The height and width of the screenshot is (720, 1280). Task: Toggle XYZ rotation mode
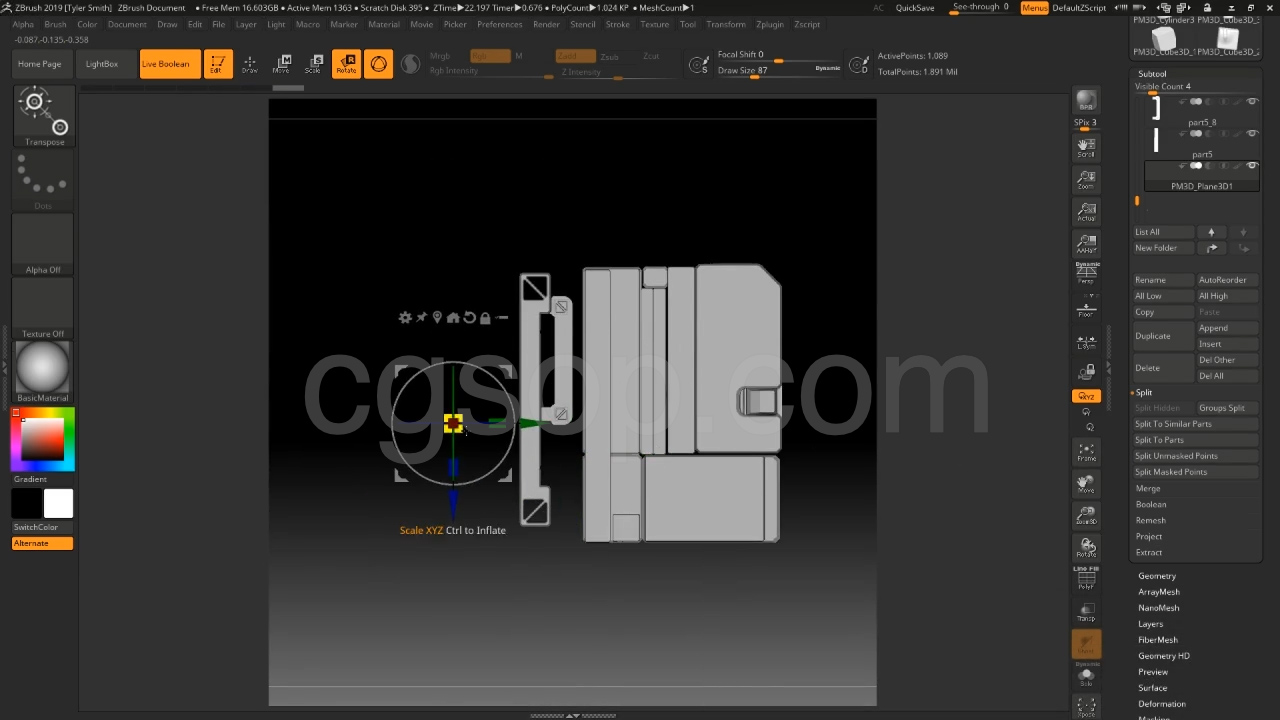tap(1086, 396)
